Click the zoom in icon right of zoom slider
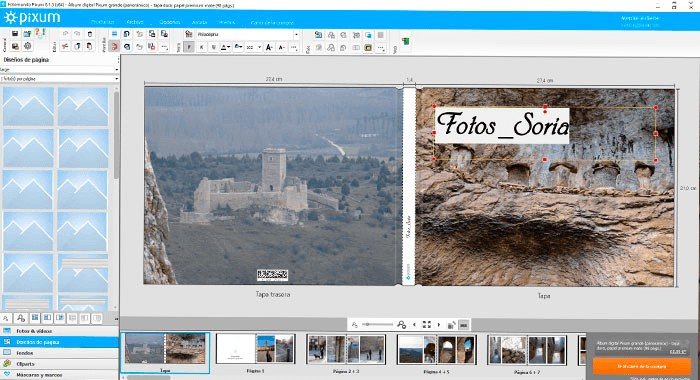This screenshot has height=380, width=700. 401,325
